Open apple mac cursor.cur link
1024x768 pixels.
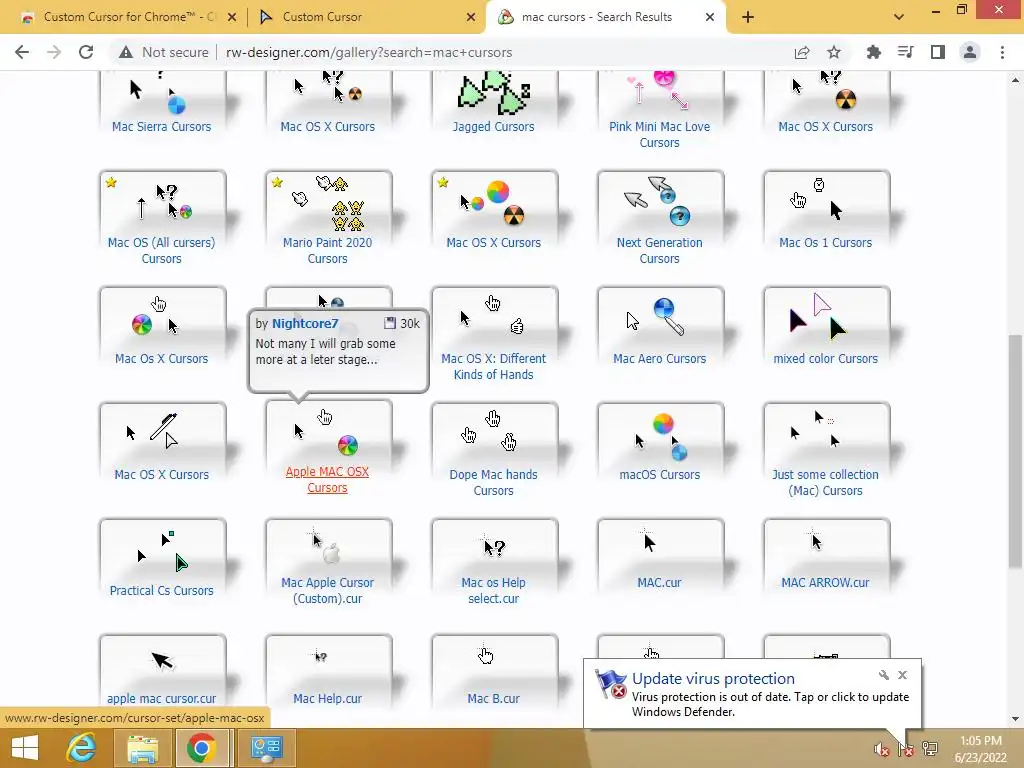[x=161, y=698]
